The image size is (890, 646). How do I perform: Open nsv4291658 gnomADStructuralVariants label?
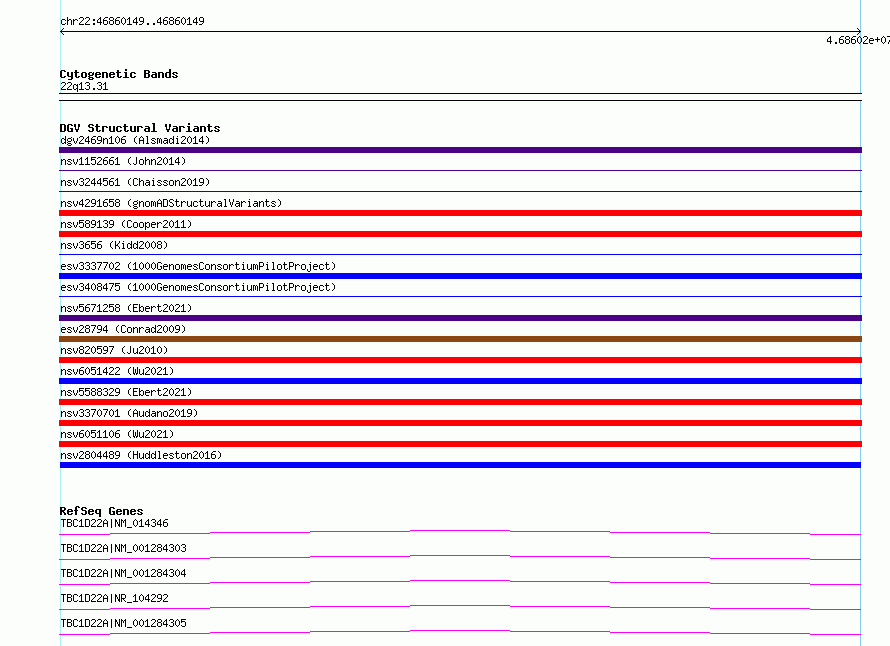(x=171, y=203)
